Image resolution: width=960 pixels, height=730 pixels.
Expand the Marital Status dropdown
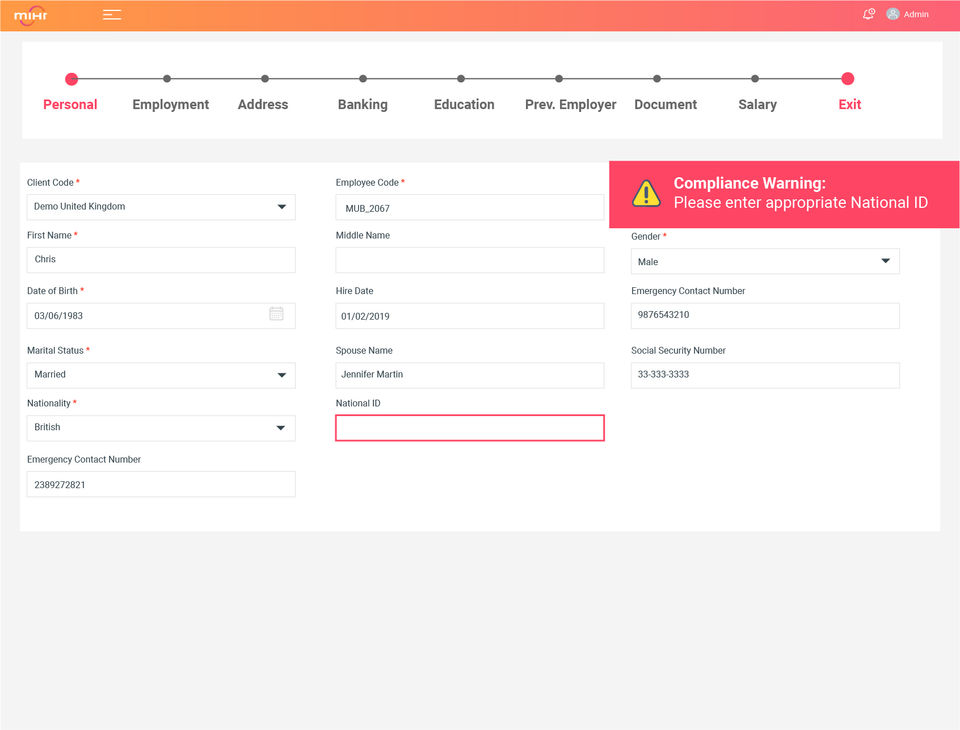pyautogui.click(x=281, y=375)
